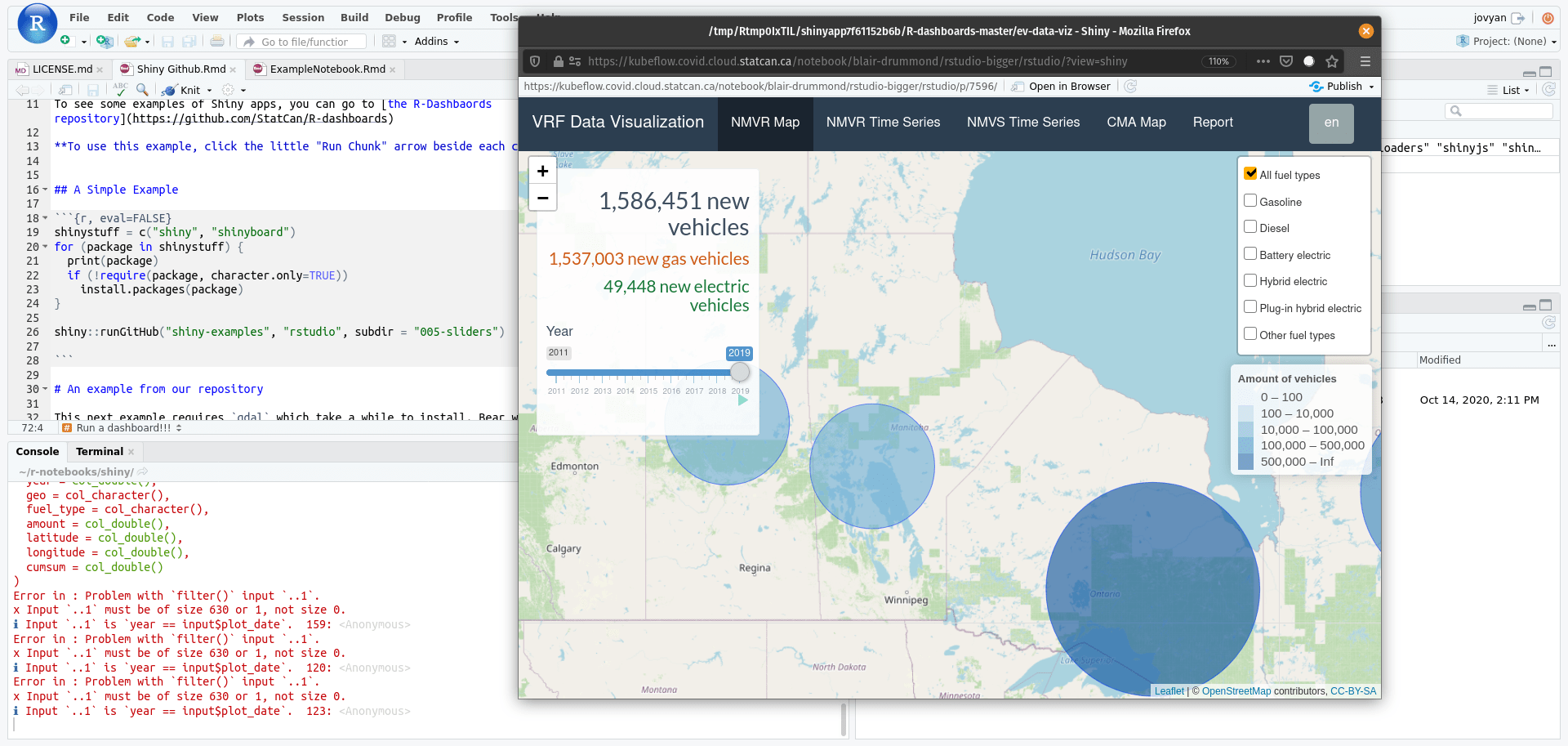Zoom out on the Leaflet map
Viewport: 1568px width, 746px height.
542,198
